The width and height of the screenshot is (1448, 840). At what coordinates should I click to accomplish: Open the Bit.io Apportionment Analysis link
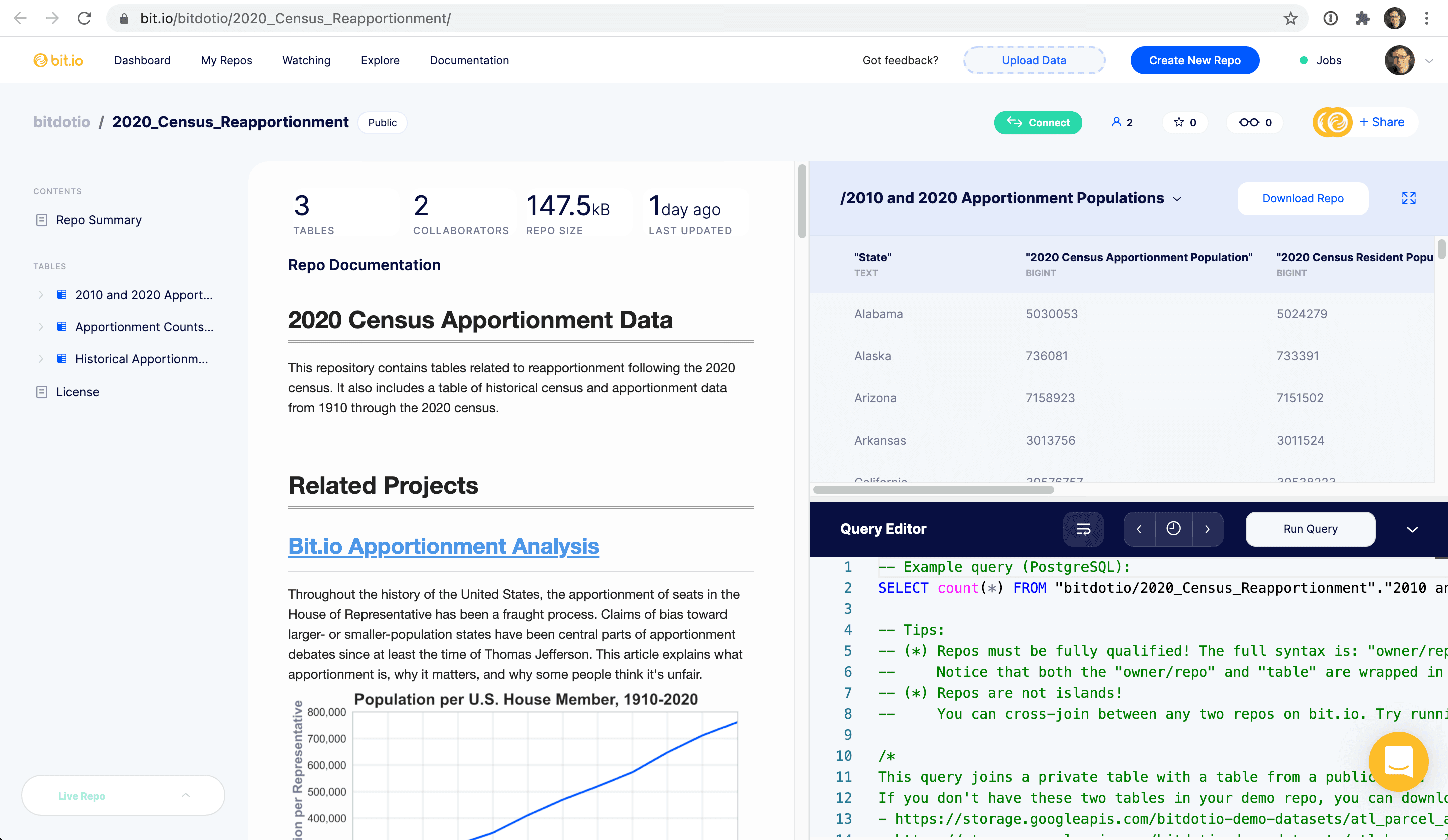(x=444, y=546)
